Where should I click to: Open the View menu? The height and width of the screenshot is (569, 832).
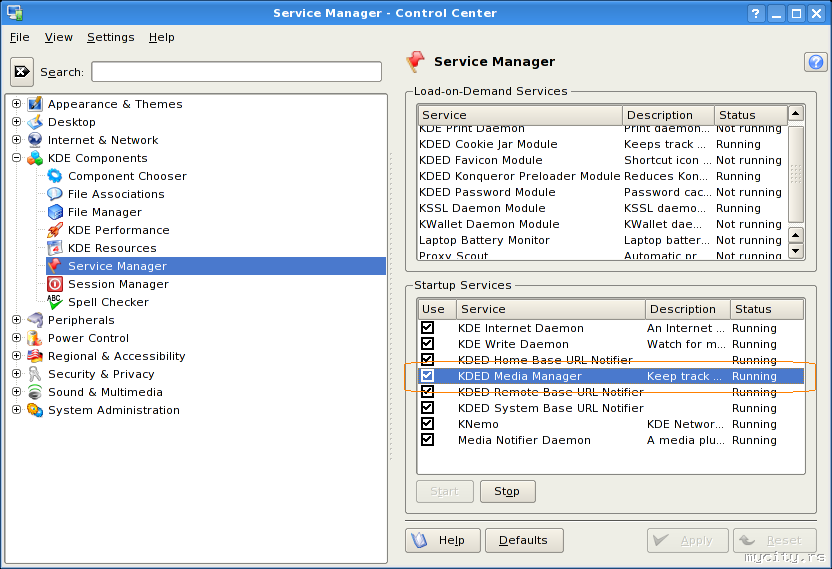click(58, 37)
